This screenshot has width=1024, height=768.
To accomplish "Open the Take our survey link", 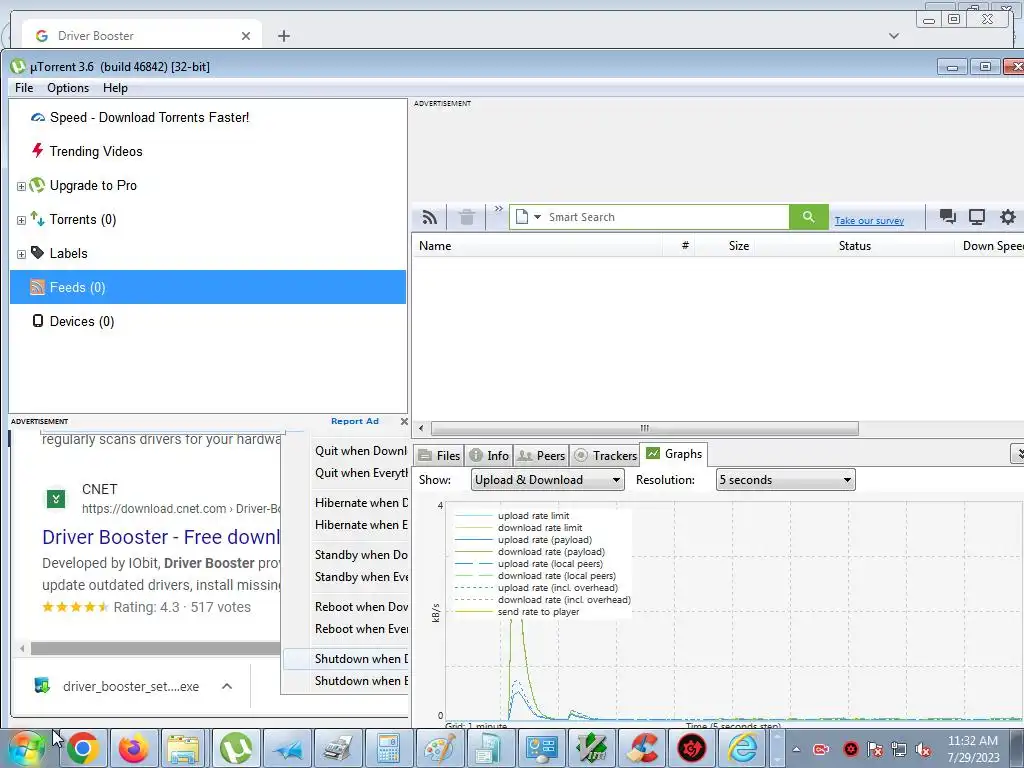I will tap(869, 221).
